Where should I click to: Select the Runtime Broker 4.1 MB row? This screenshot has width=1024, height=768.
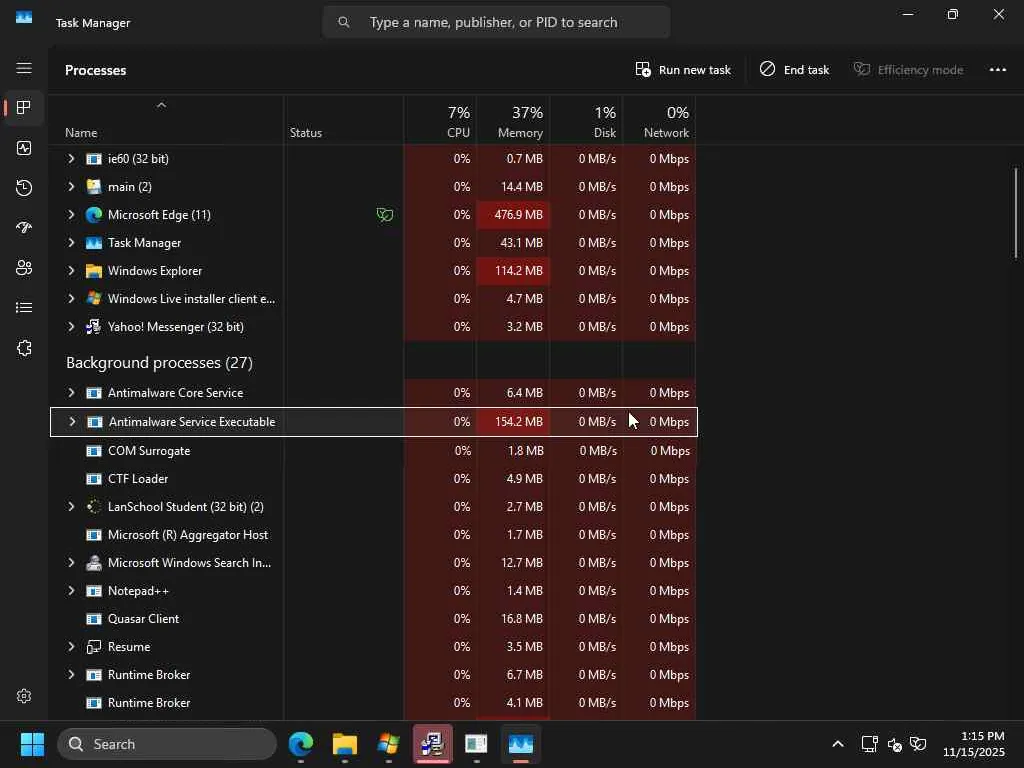point(374,703)
